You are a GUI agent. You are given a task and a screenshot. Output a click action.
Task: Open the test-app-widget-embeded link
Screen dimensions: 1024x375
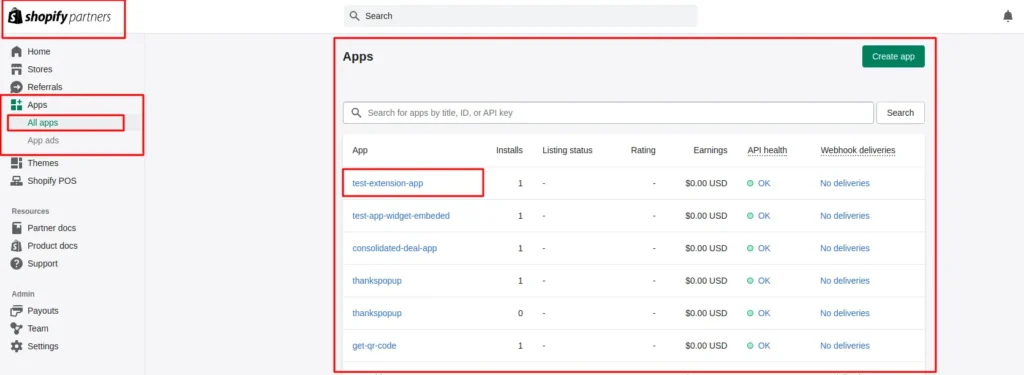401,216
